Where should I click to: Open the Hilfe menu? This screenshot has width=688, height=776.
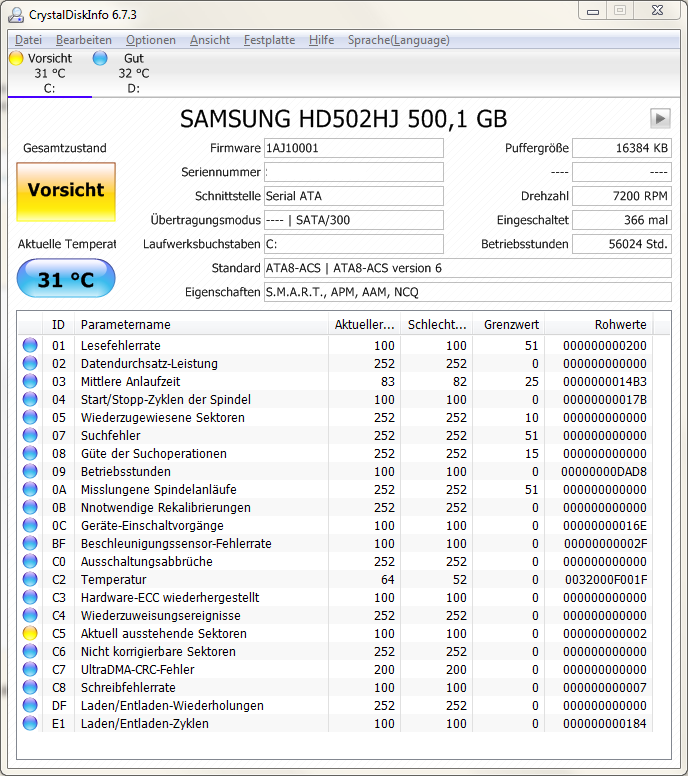pyautogui.click(x=321, y=40)
